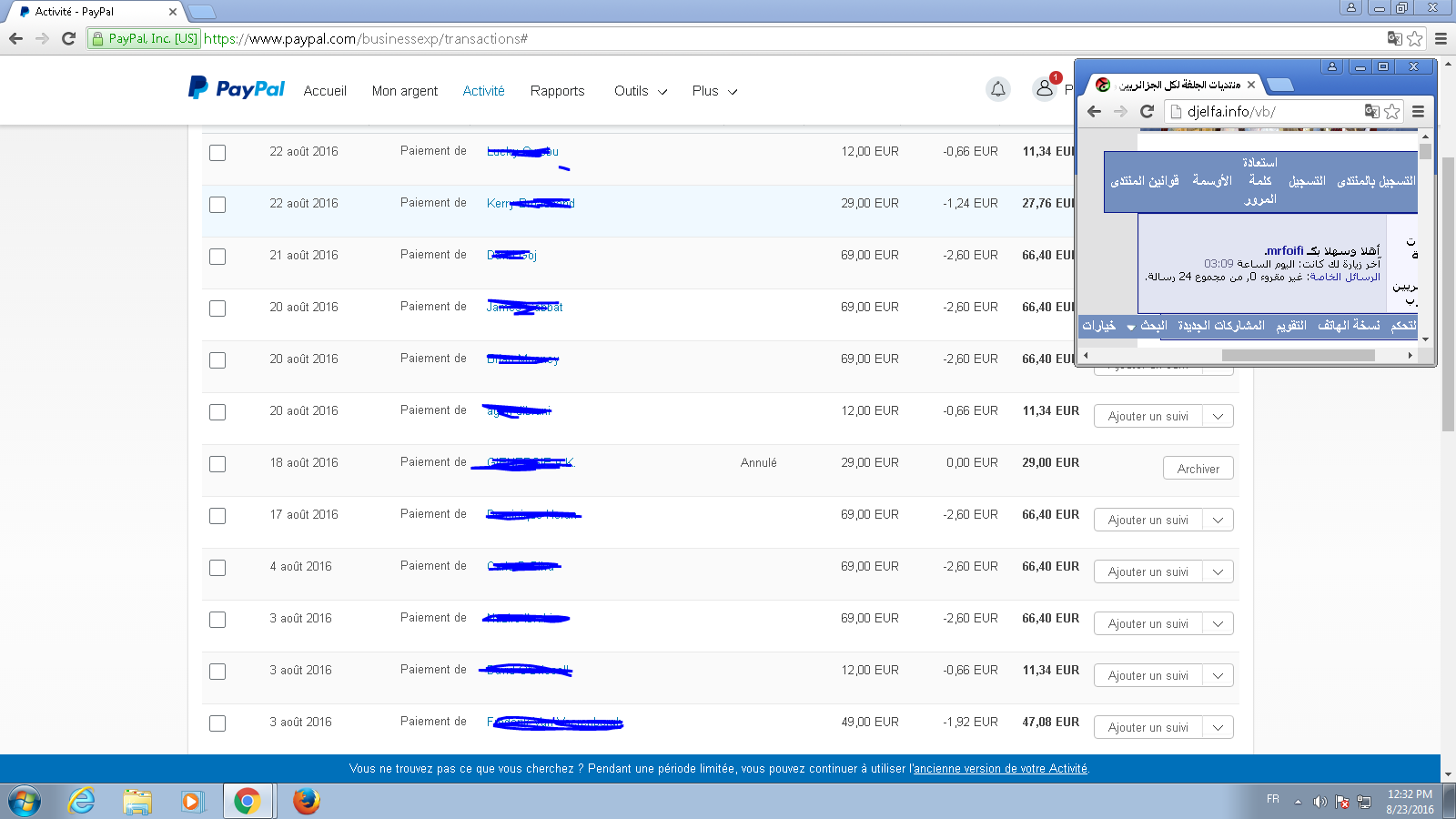Expand suivi dropdown for 20 août 11,34 EUR
Viewport: 1456px width, 819px height.
[1218, 416]
